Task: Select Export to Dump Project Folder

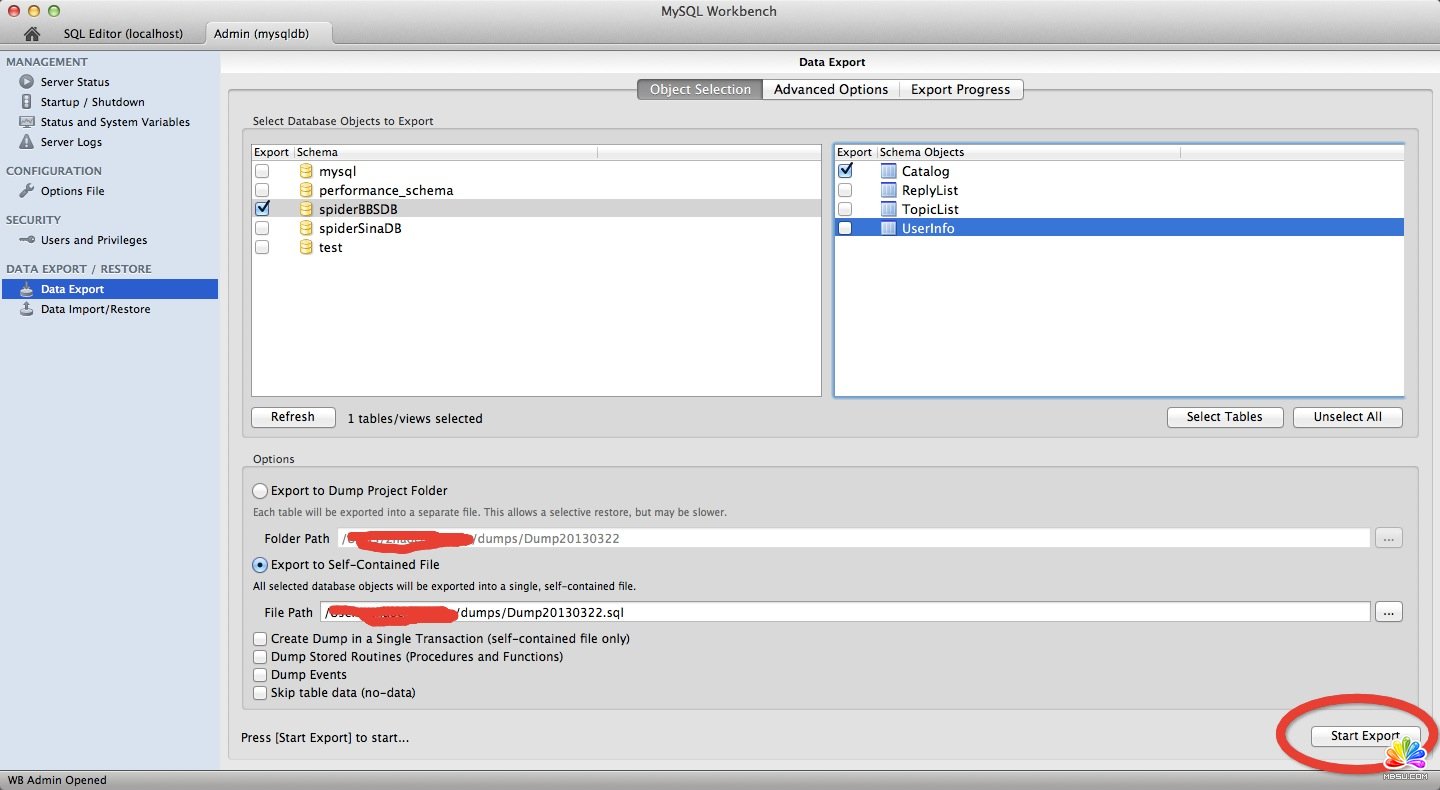Action: pos(260,491)
